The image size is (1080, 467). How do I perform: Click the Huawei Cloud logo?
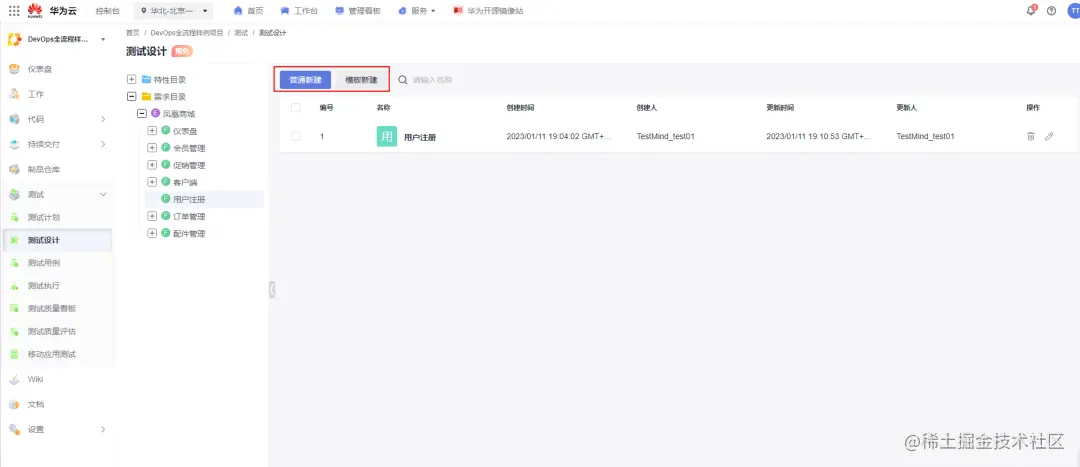point(52,10)
